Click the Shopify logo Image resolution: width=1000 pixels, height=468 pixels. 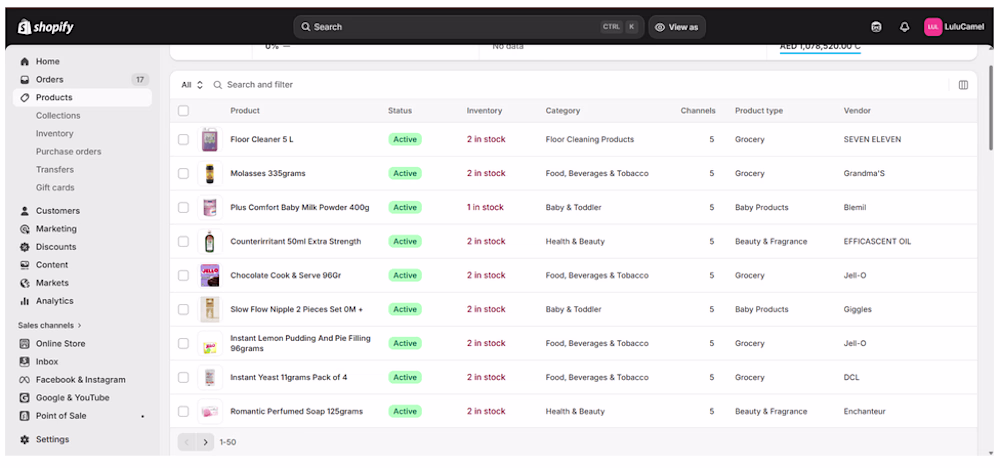click(45, 27)
